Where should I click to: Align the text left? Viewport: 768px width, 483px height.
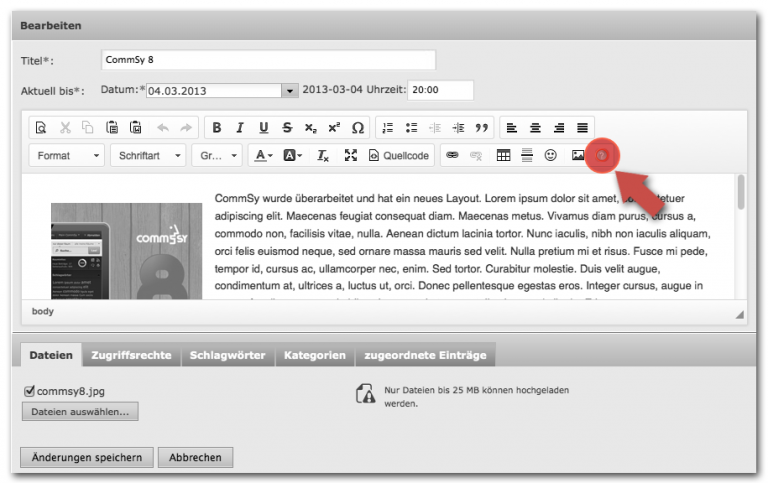point(512,128)
